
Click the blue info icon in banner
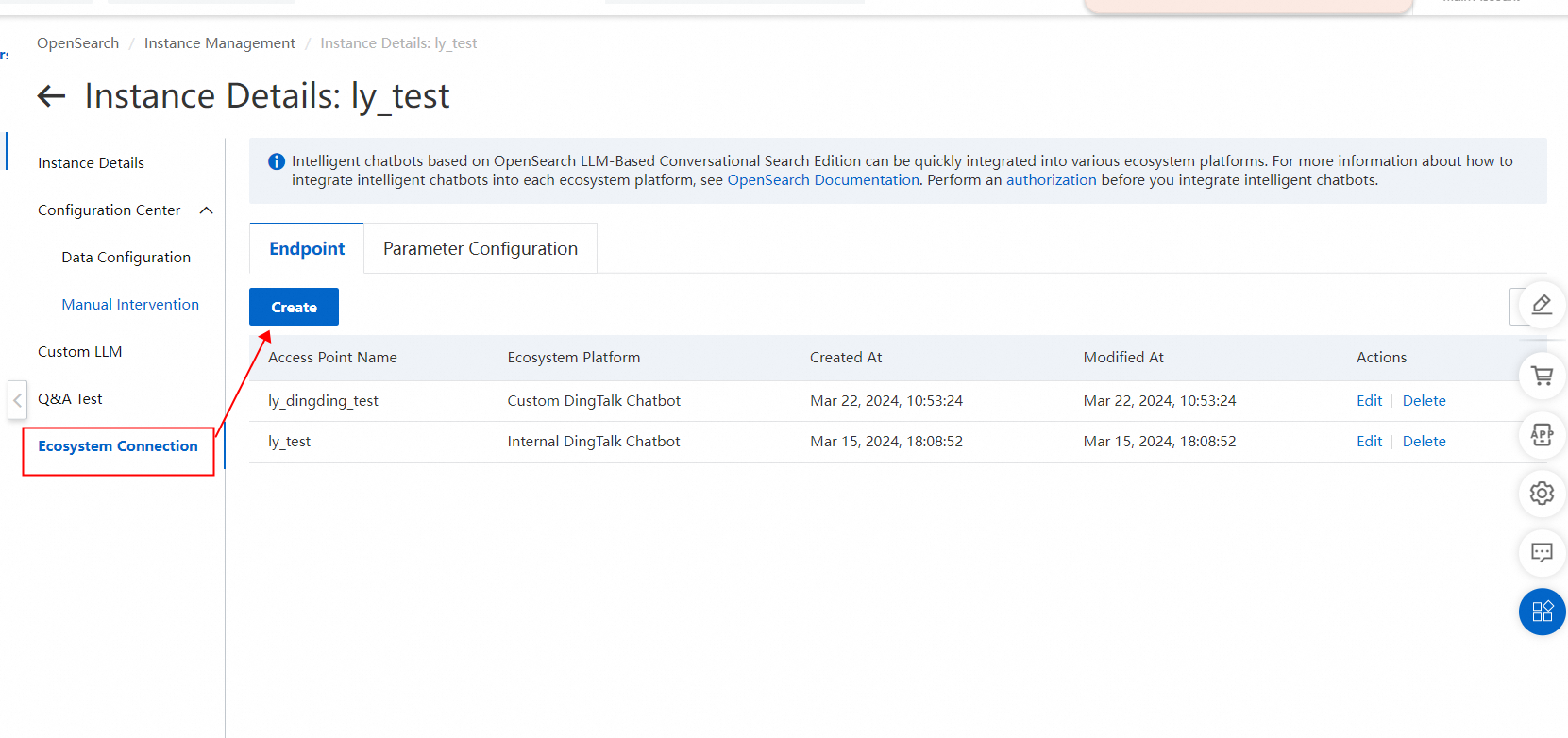click(277, 161)
